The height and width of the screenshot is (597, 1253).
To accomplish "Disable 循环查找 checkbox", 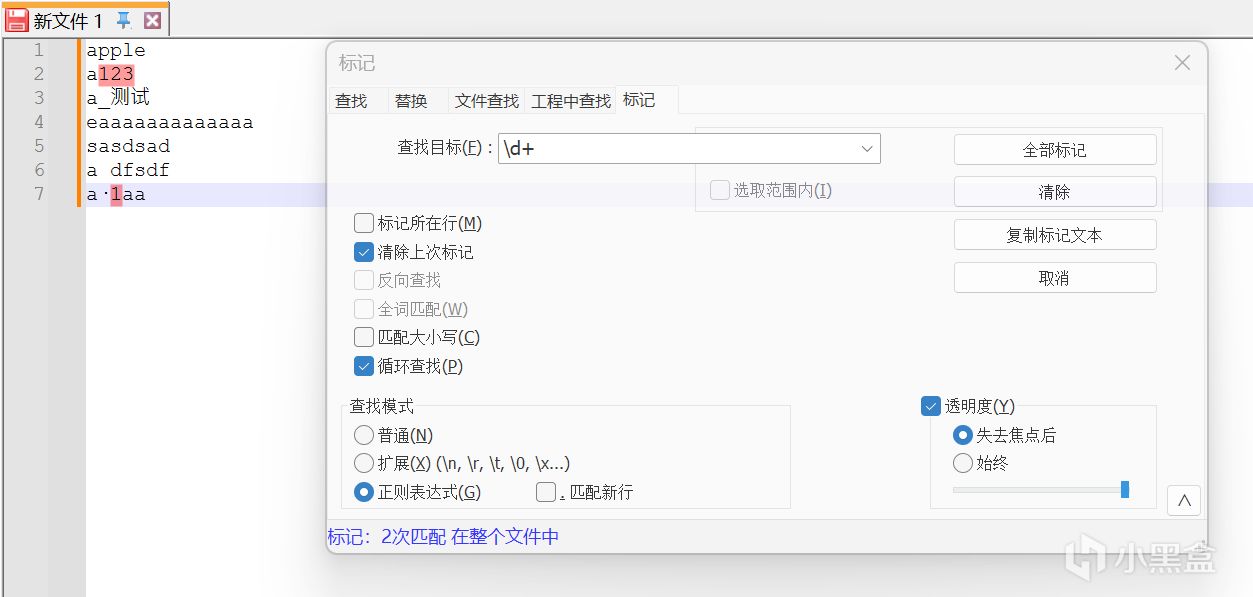I will coord(364,366).
